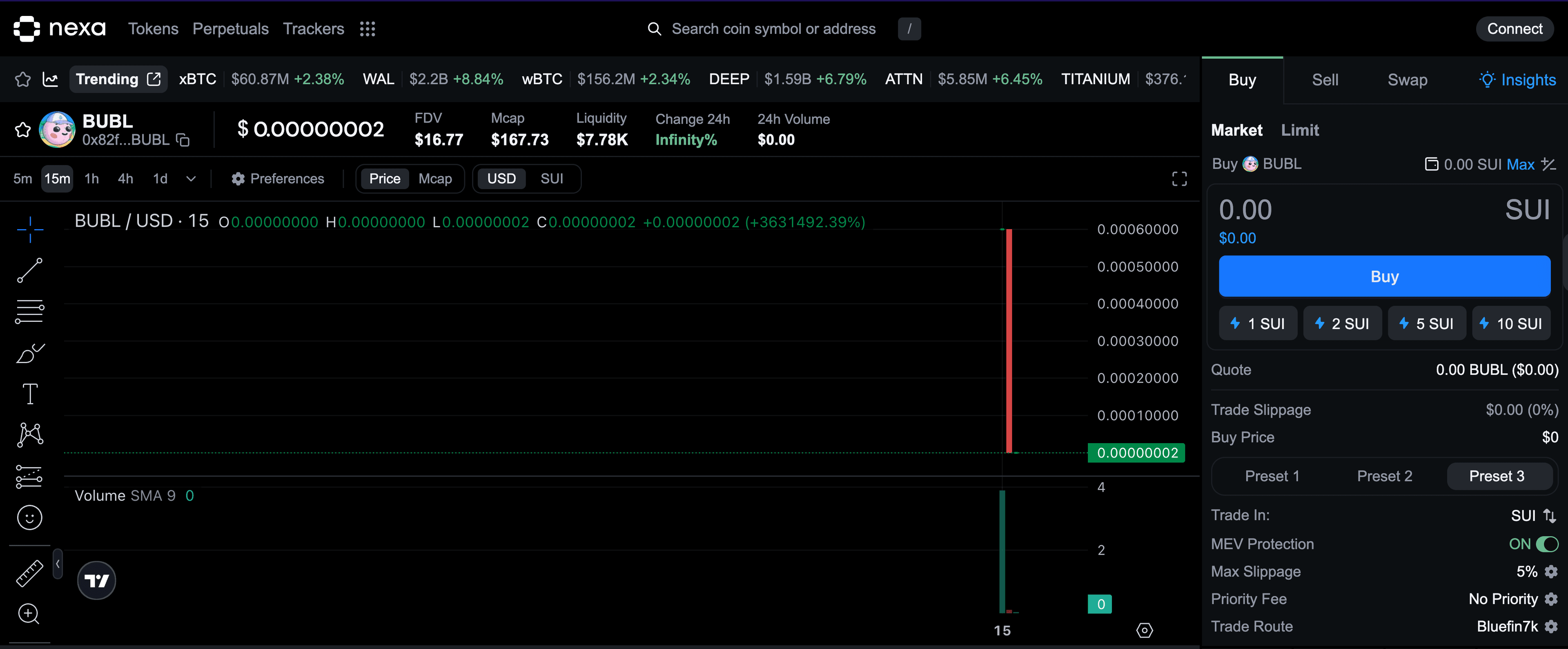This screenshot has height=649, width=1568.
Task: Choose the brush drawing tool
Action: click(x=29, y=352)
